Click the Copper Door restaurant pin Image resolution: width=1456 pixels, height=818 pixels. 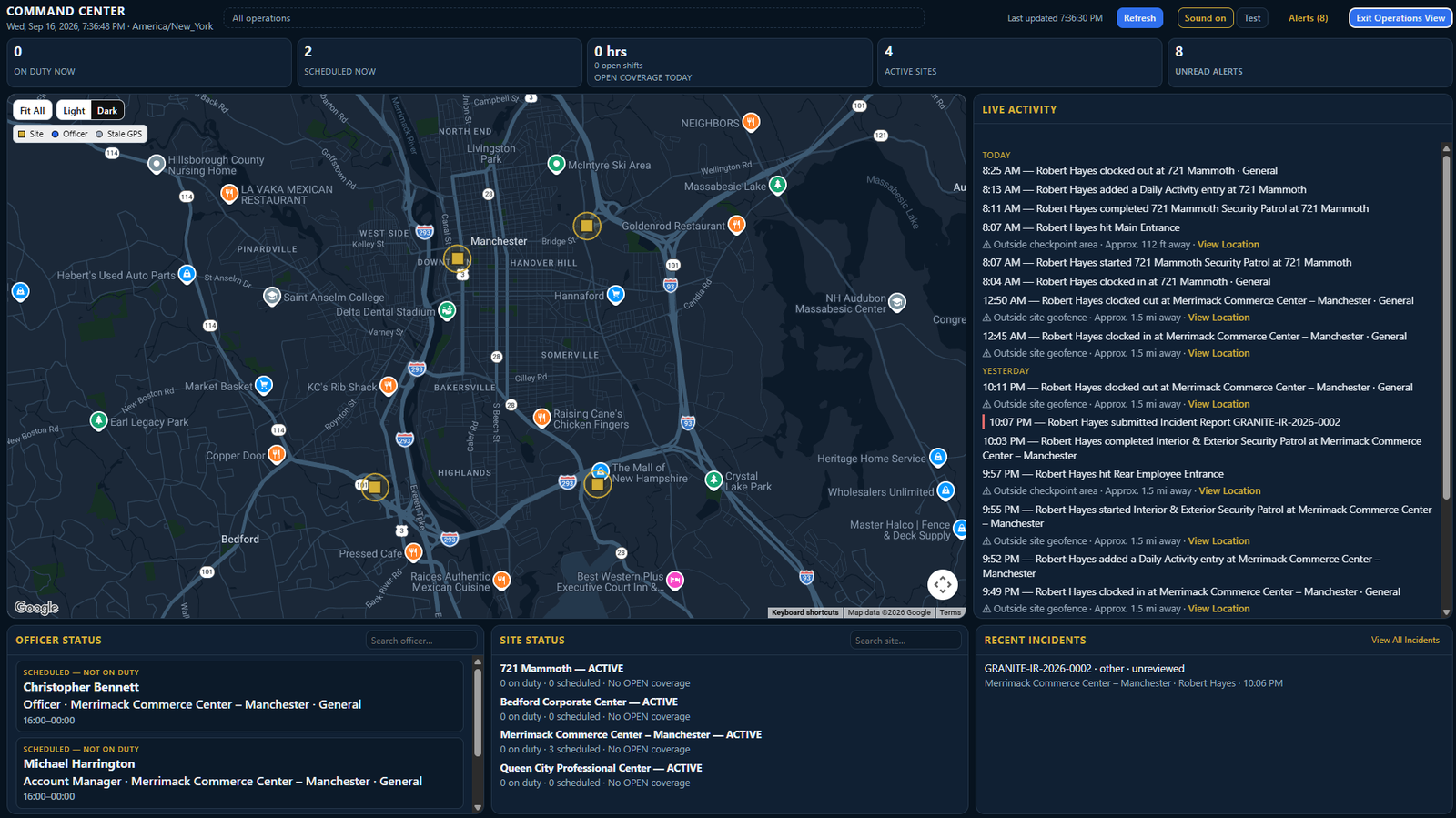pos(277,454)
